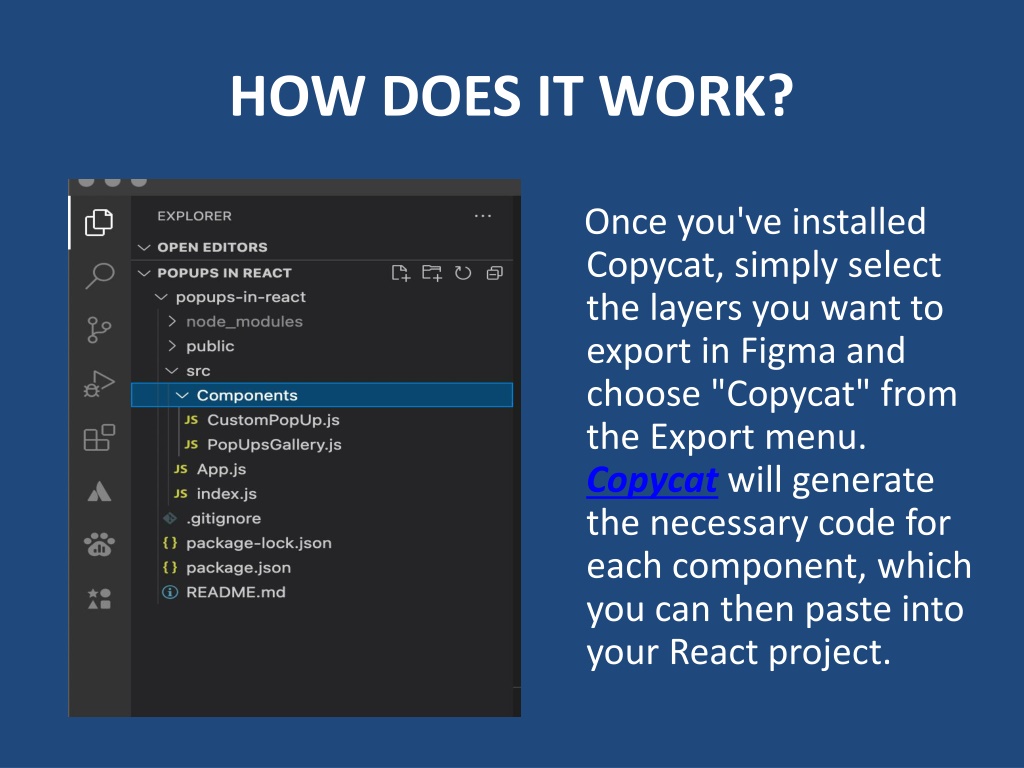Open CustomPopUp.js file
1024x768 pixels.
273,420
